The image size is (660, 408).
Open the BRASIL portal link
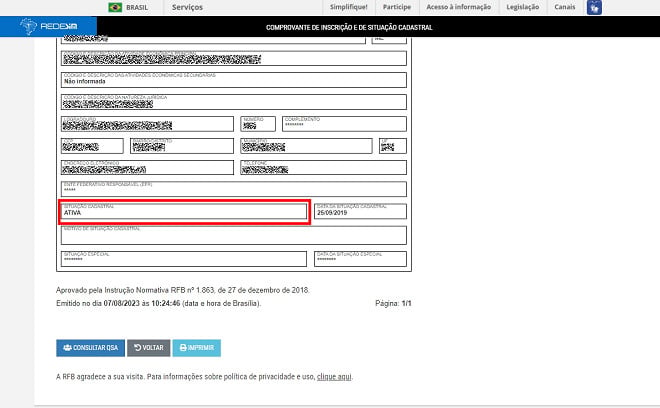[137, 8]
